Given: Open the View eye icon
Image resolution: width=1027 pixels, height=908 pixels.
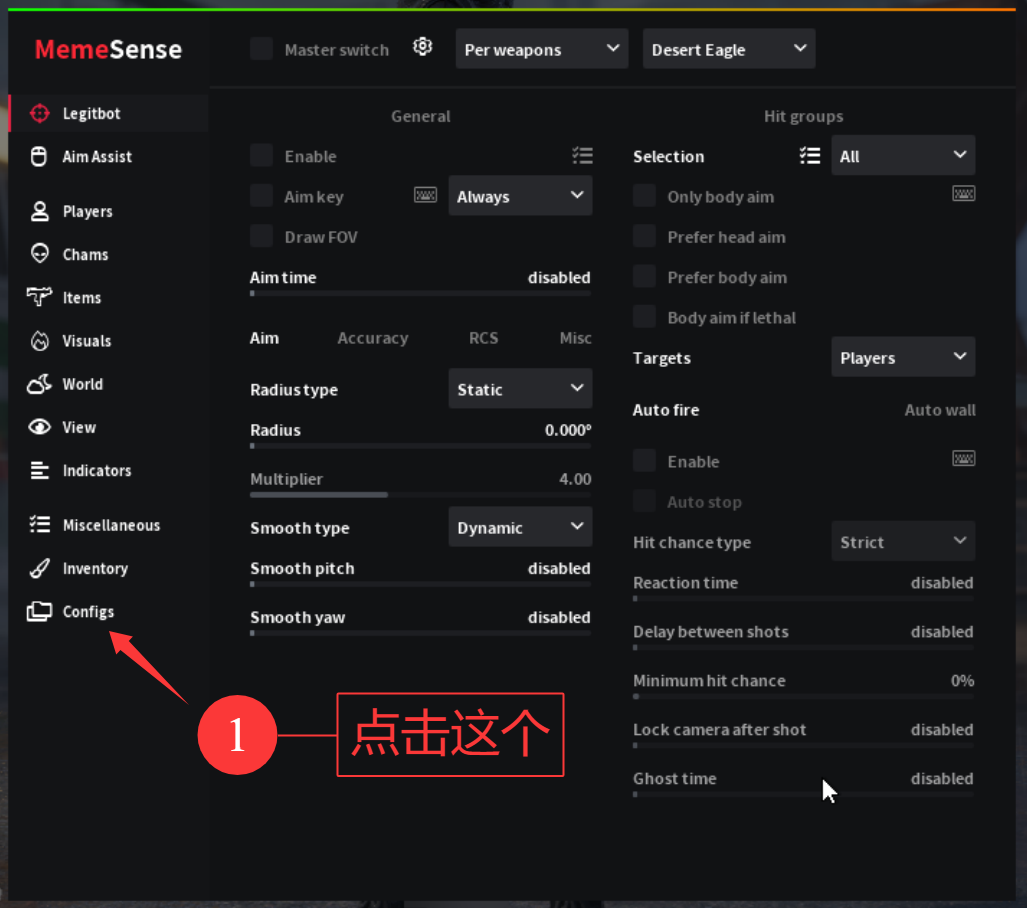Looking at the screenshot, I should (39, 428).
